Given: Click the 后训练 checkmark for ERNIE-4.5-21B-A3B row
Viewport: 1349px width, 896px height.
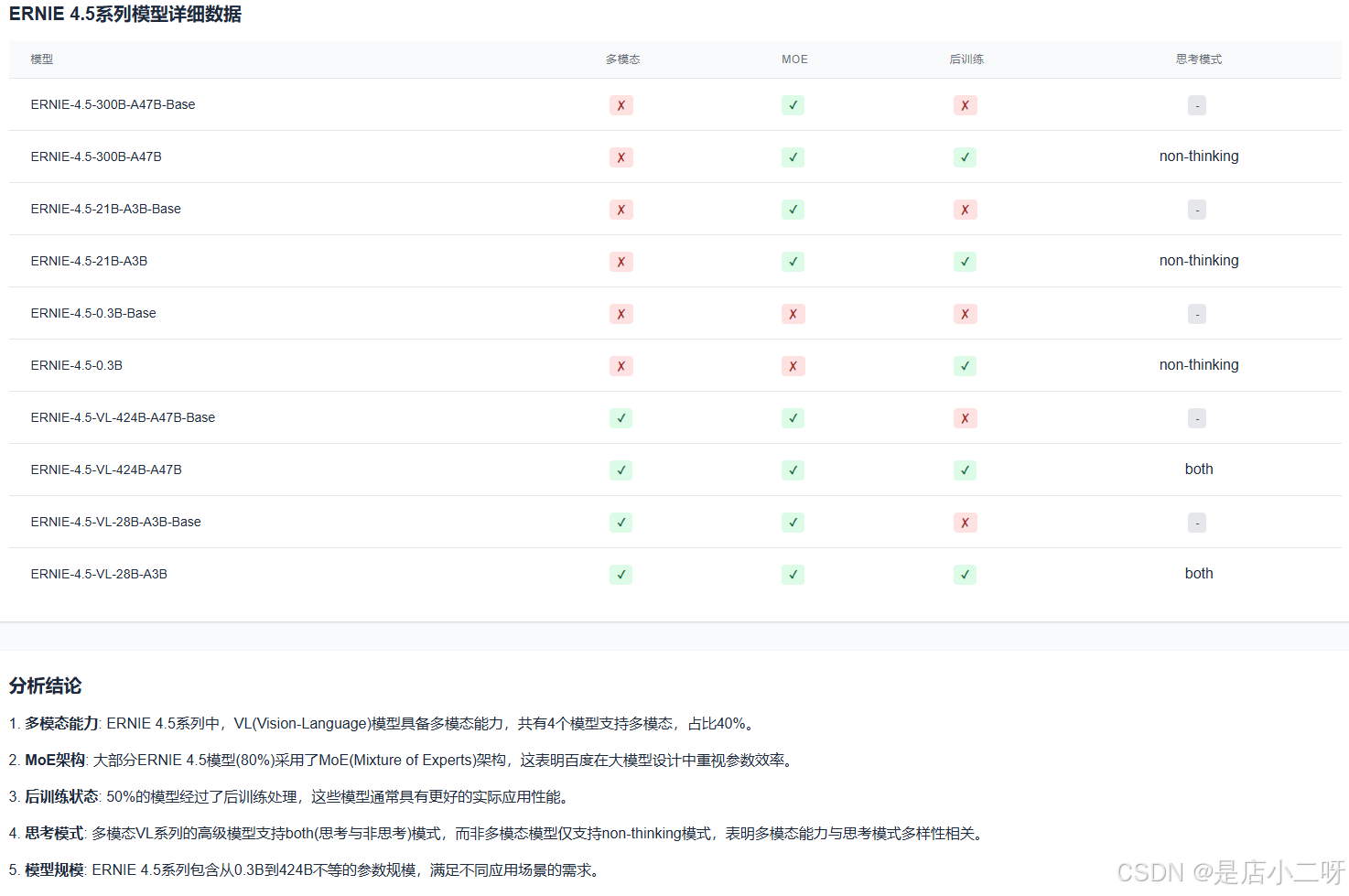Looking at the screenshot, I should click(x=966, y=262).
